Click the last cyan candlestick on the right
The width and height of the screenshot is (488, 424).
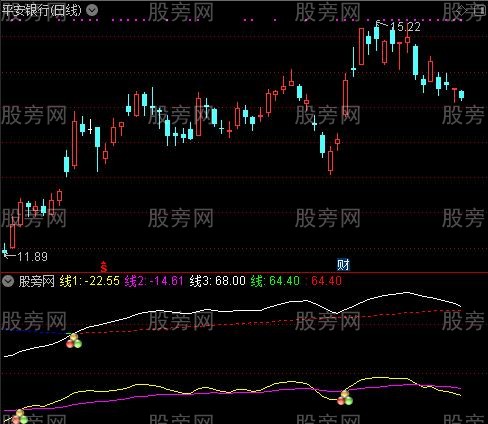[461, 95]
